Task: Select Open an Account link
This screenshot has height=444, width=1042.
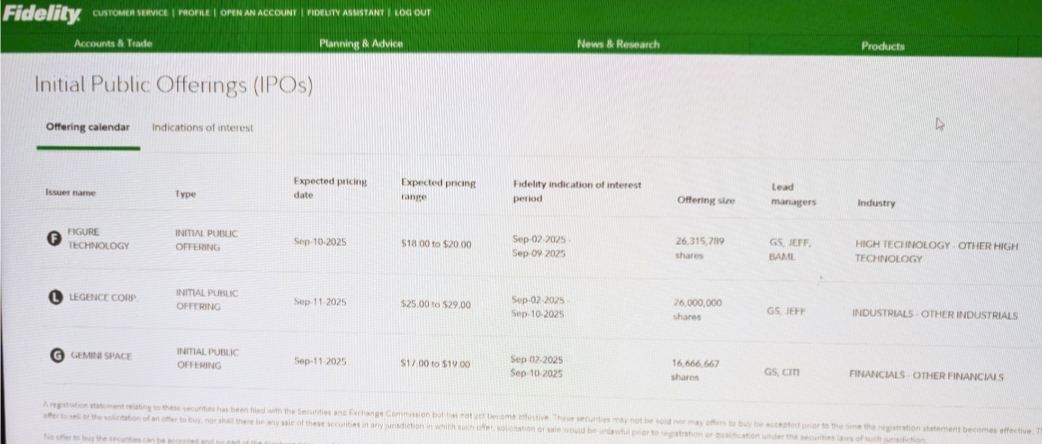Action: pyautogui.click(x=259, y=13)
